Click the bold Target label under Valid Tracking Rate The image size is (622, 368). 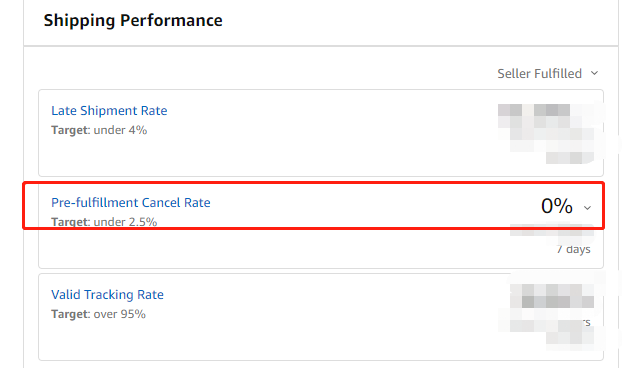71,314
